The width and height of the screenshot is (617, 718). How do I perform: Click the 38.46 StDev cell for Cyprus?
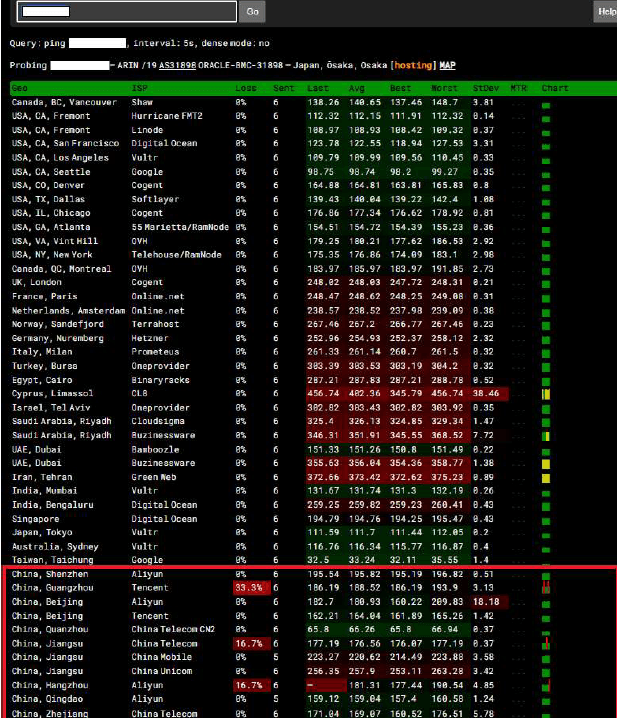(485, 394)
